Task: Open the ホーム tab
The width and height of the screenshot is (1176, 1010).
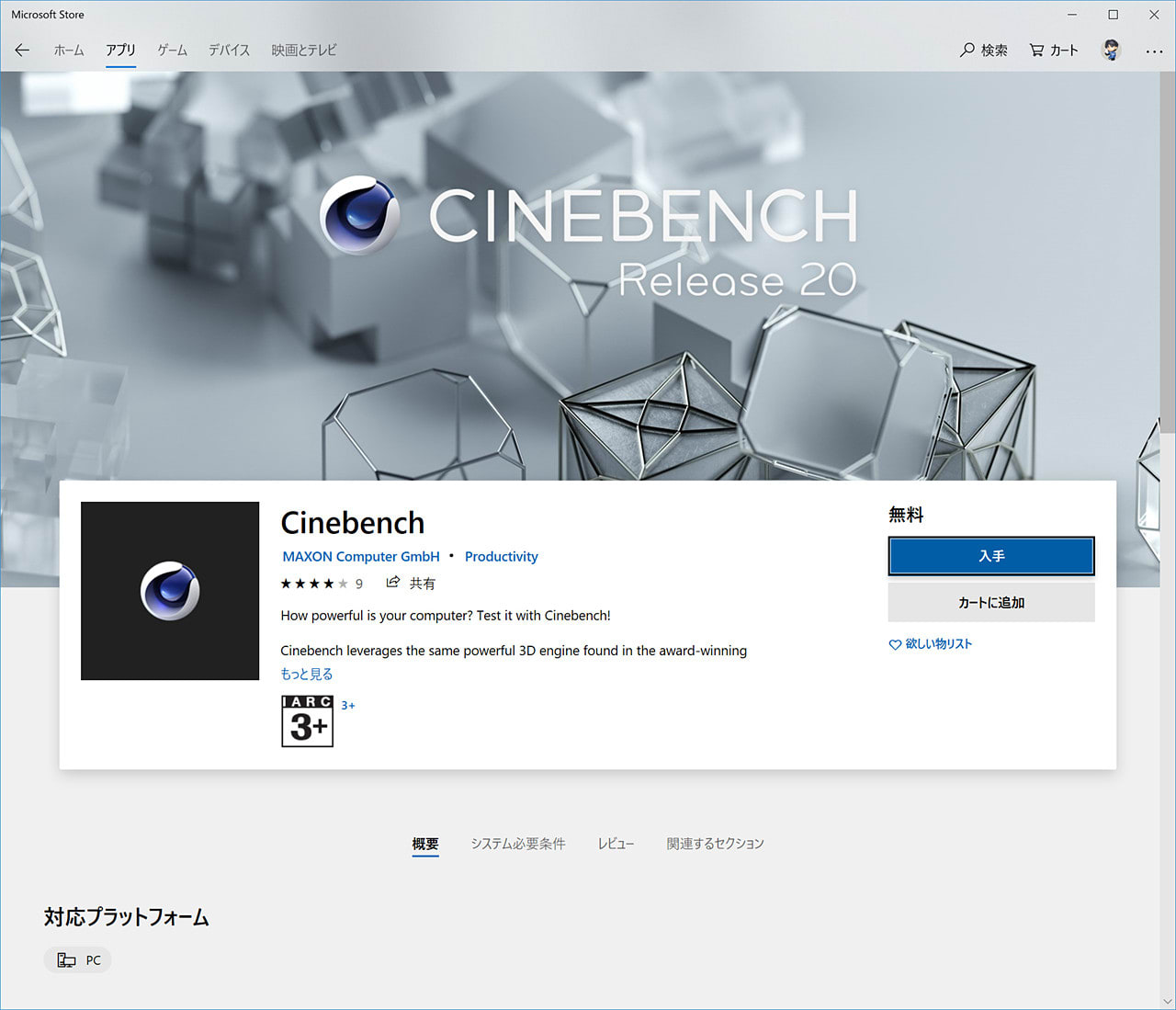Action: (x=69, y=51)
